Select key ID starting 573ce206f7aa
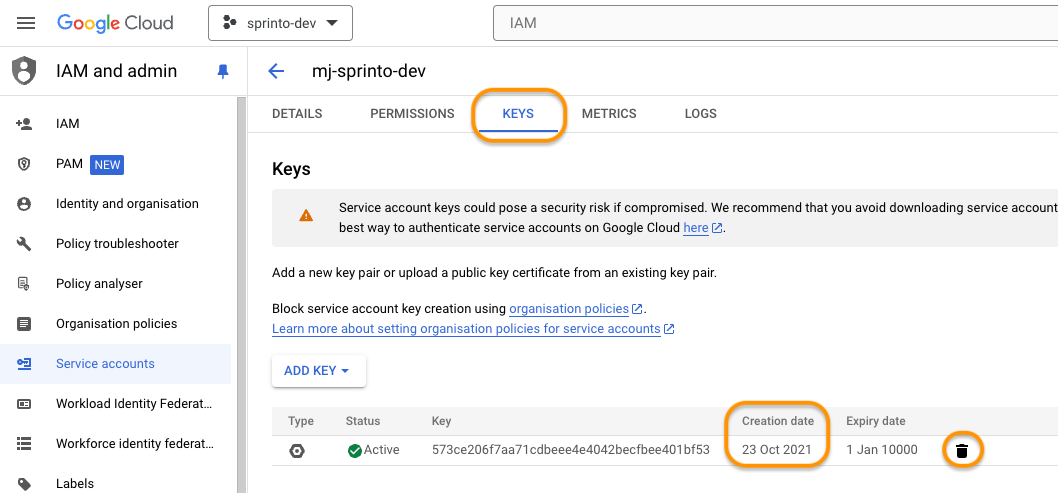This screenshot has height=493, width=1058. pyautogui.click(x=571, y=450)
